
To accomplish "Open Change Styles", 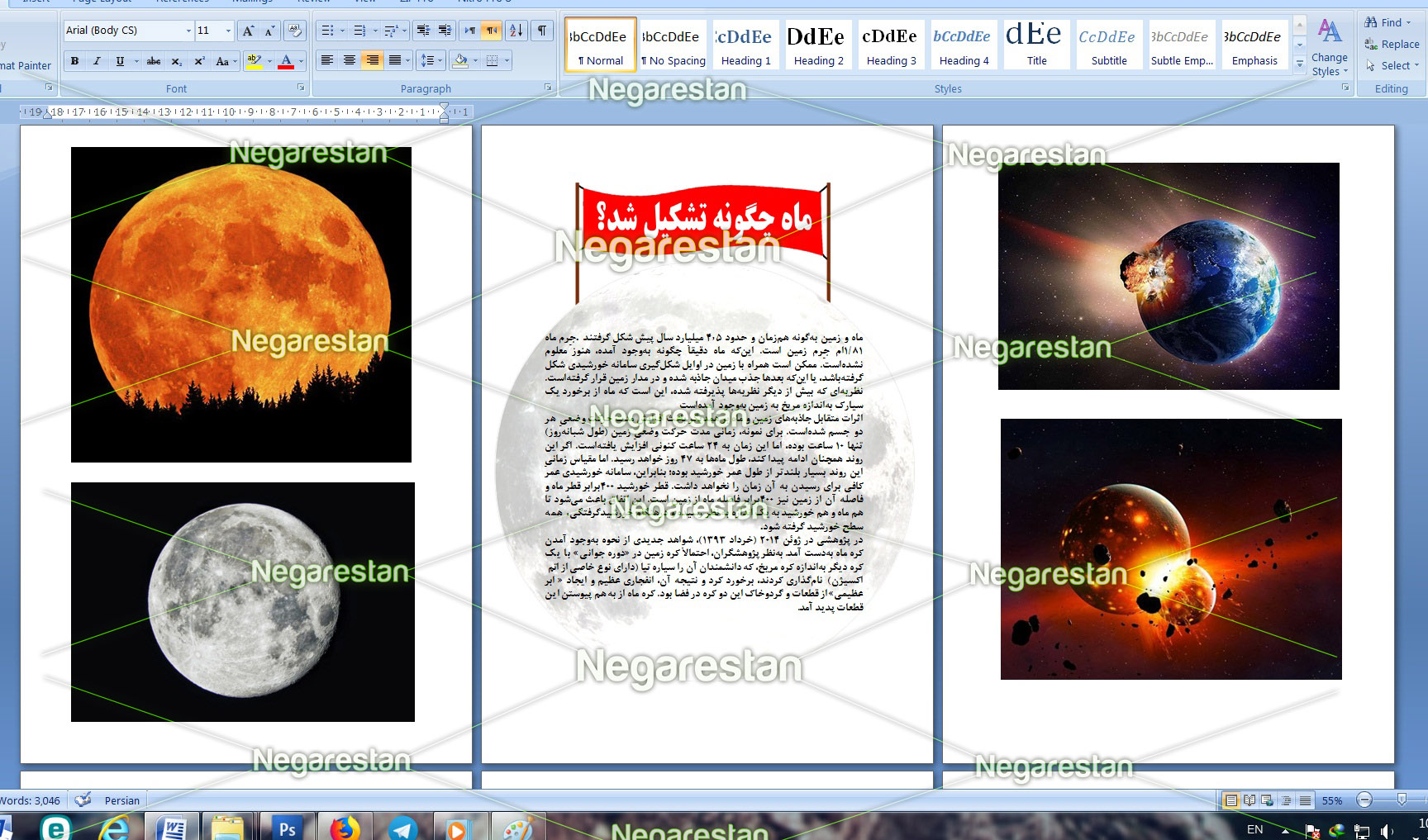I will [x=1329, y=48].
